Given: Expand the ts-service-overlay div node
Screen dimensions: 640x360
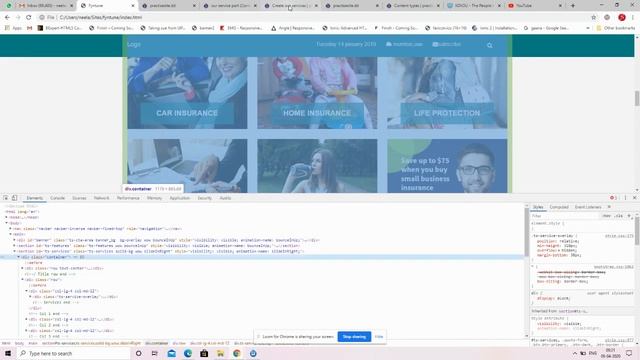Looking at the screenshot, I should [31, 297].
